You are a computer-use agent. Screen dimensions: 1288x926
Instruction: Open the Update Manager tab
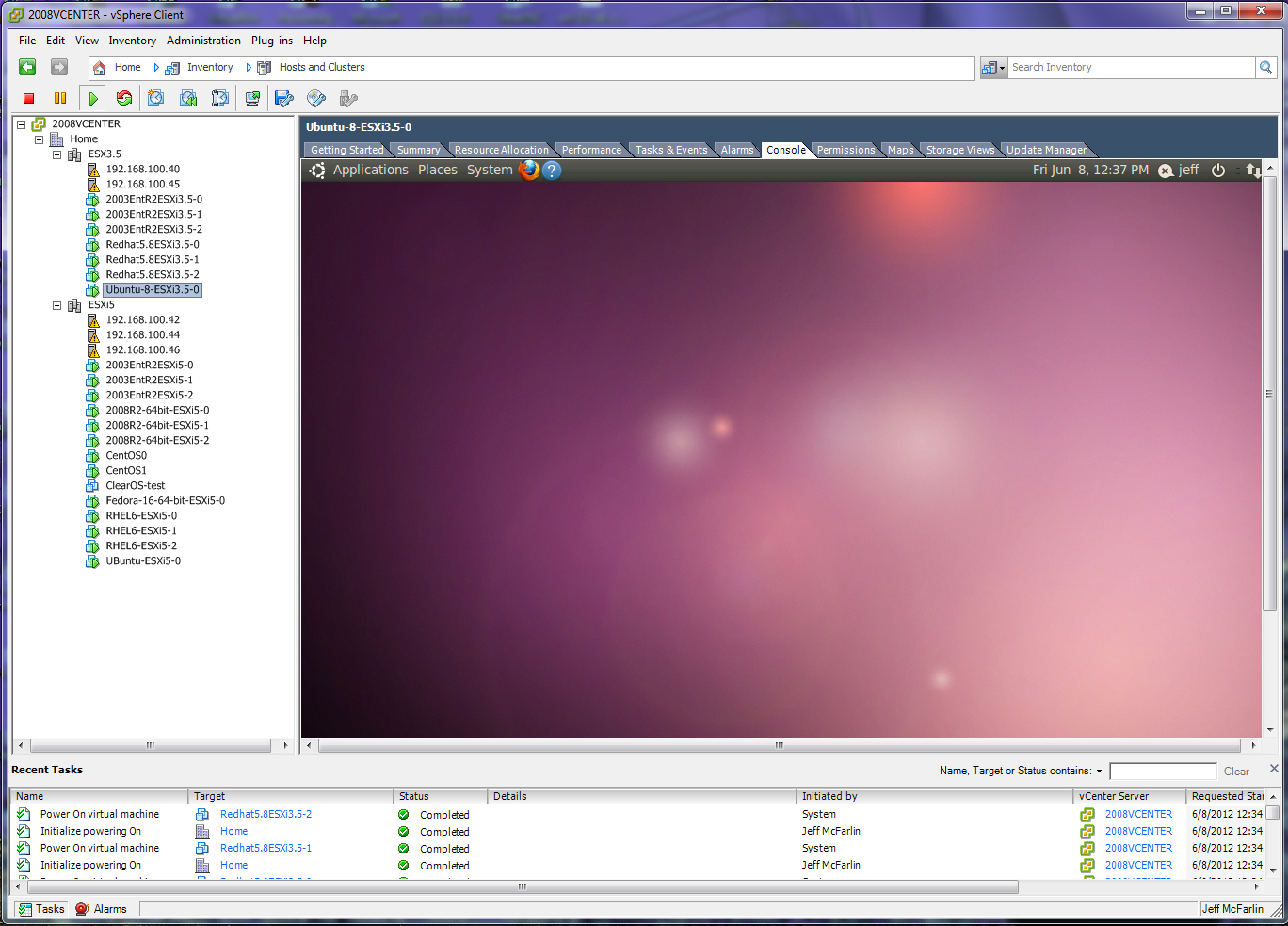click(1046, 150)
